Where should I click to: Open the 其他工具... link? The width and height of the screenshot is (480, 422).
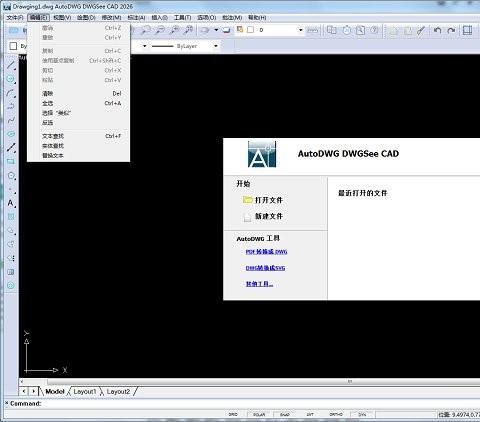(x=259, y=284)
